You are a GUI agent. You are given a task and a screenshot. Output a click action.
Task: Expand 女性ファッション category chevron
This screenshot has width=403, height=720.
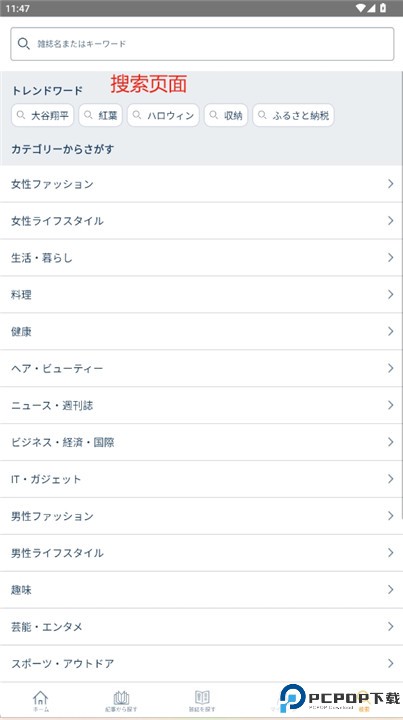[x=391, y=184]
